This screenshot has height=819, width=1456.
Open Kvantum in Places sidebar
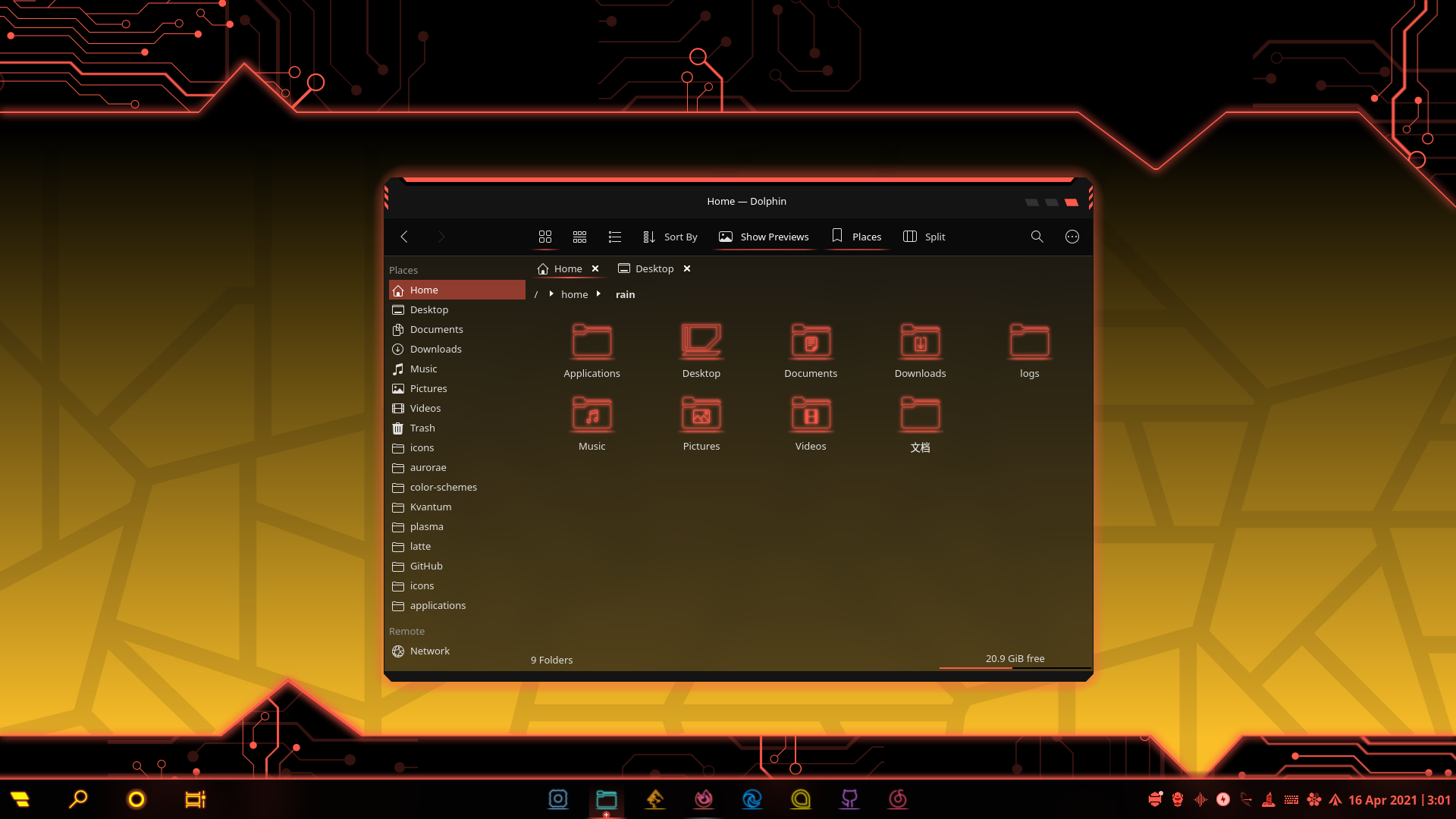[x=457, y=507]
